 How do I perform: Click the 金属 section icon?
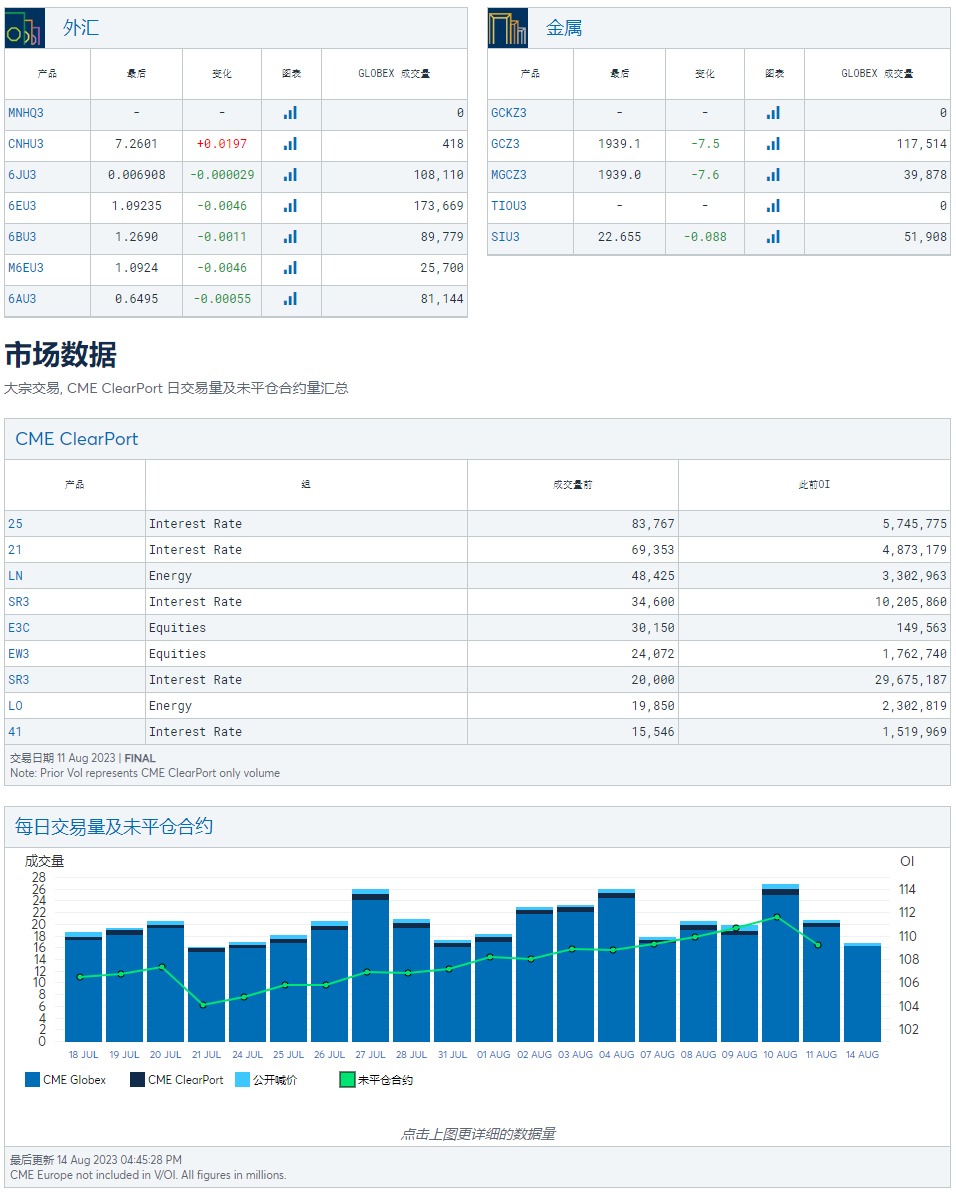point(508,28)
